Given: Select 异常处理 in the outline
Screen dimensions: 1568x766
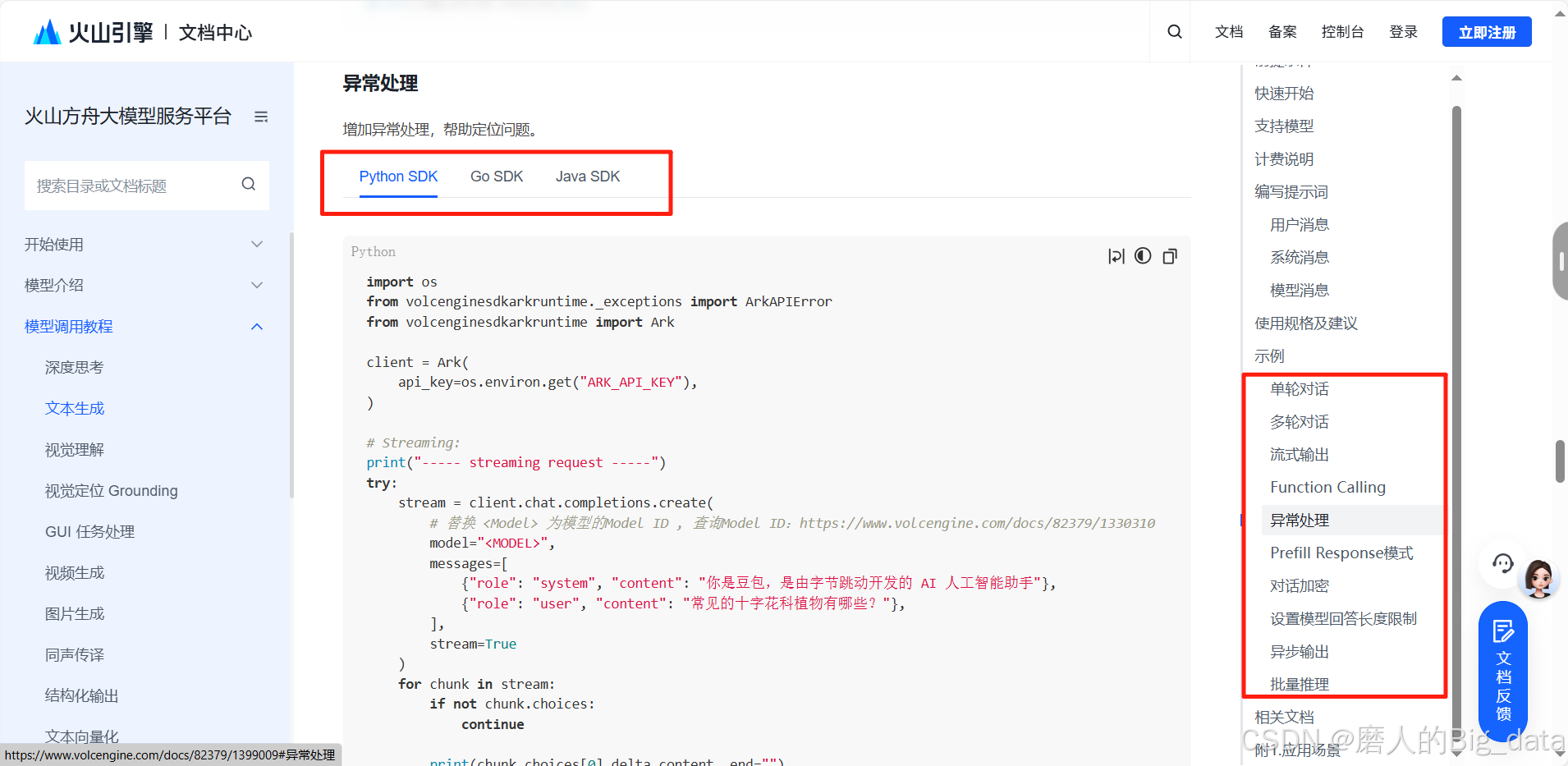Looking at the screenshot, I should coord(1300,521).
